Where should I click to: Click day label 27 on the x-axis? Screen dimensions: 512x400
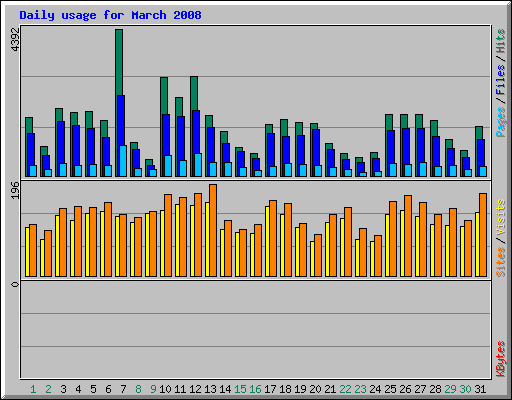click(420, 389)
